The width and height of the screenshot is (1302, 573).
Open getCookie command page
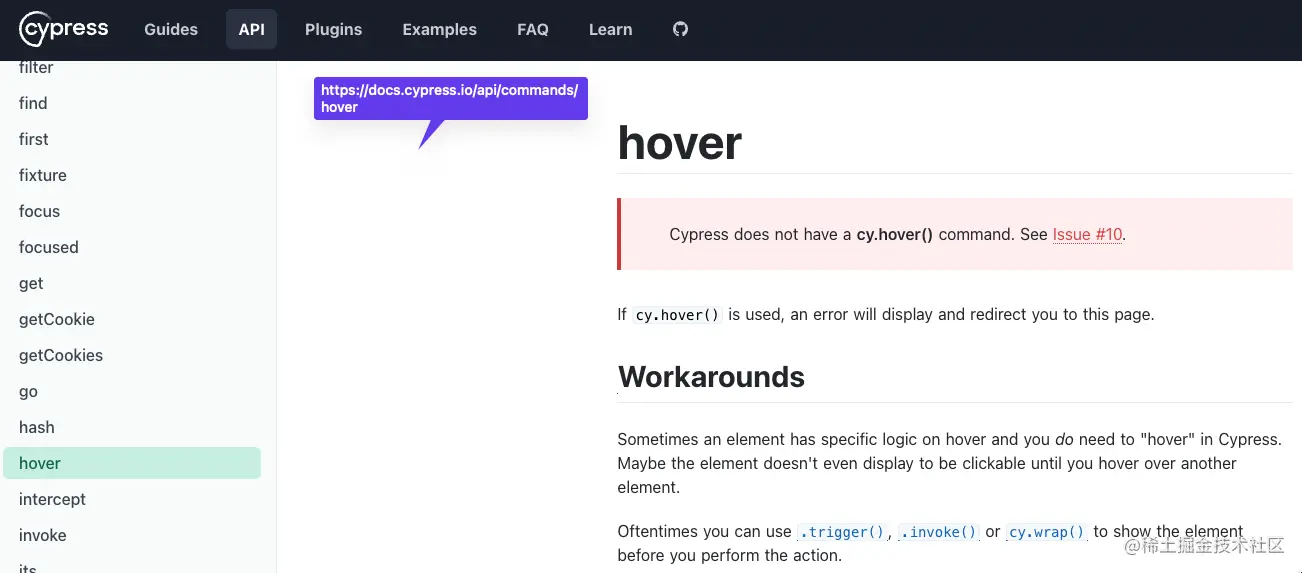(x=57, y=319)
